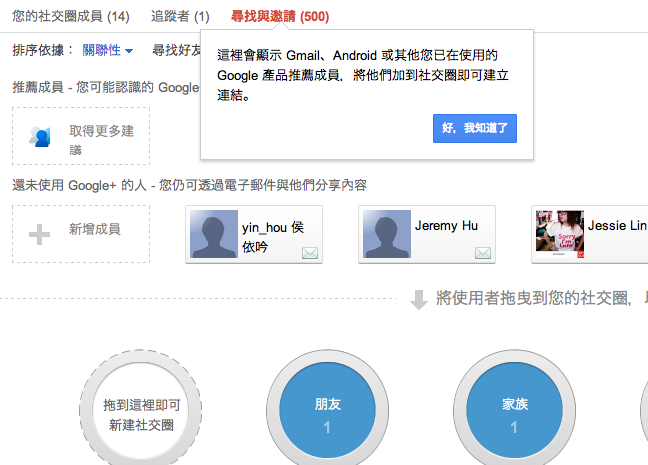This screenshot has width=648, height=465.
Task: Click the 新增成員 label text
Action: [x=95, y=229]
